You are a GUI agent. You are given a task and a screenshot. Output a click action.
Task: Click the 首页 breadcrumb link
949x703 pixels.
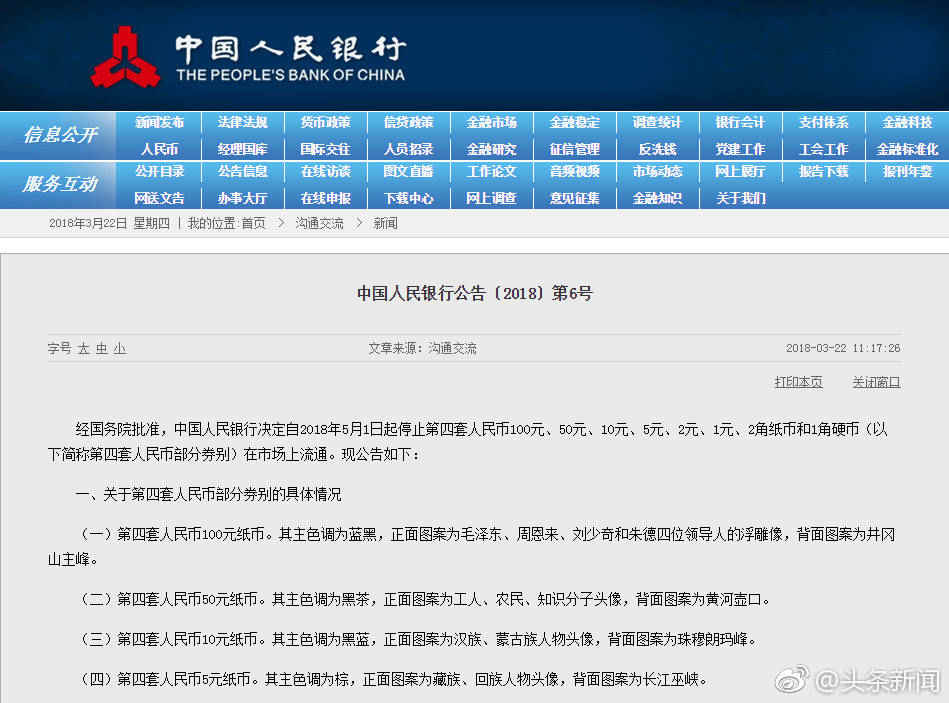(253, 223)
